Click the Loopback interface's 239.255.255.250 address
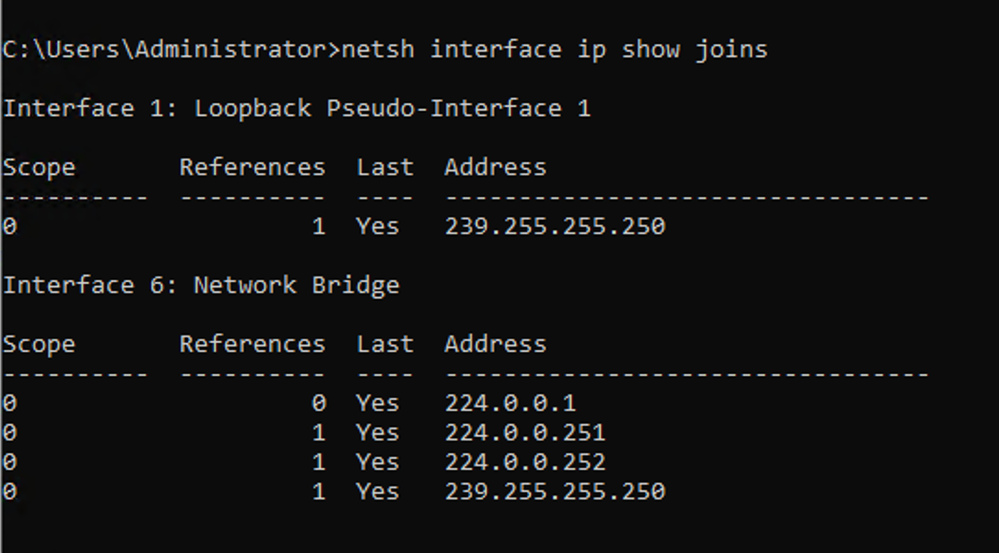Screen dimensions: 999x553 pos(554,227)
